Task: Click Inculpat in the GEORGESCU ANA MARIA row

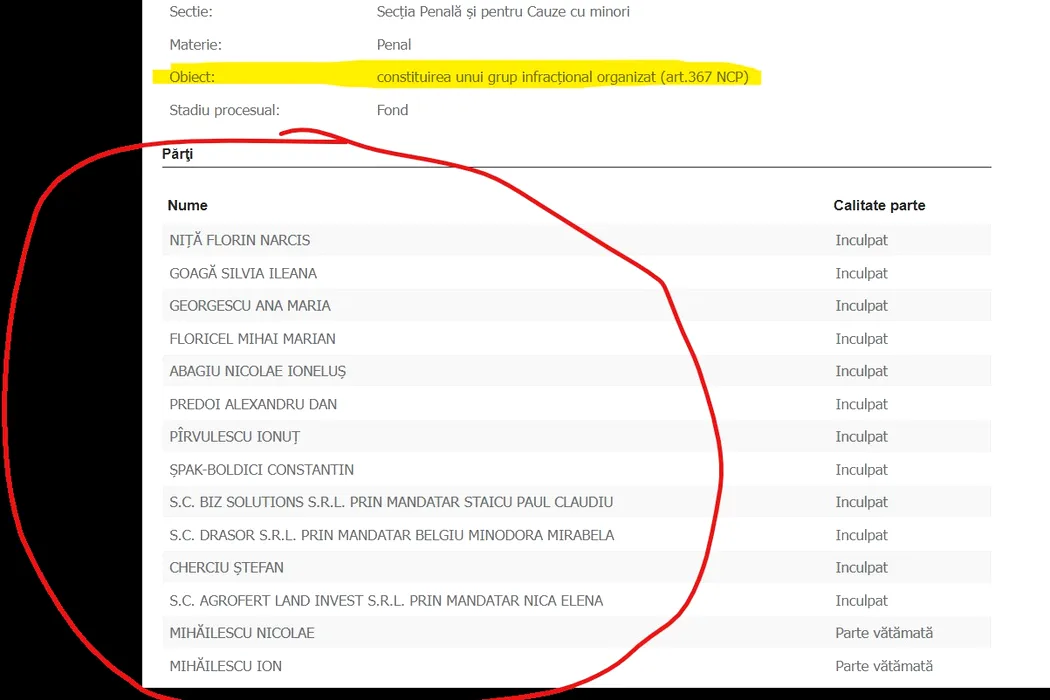Action: coord(861,305)
